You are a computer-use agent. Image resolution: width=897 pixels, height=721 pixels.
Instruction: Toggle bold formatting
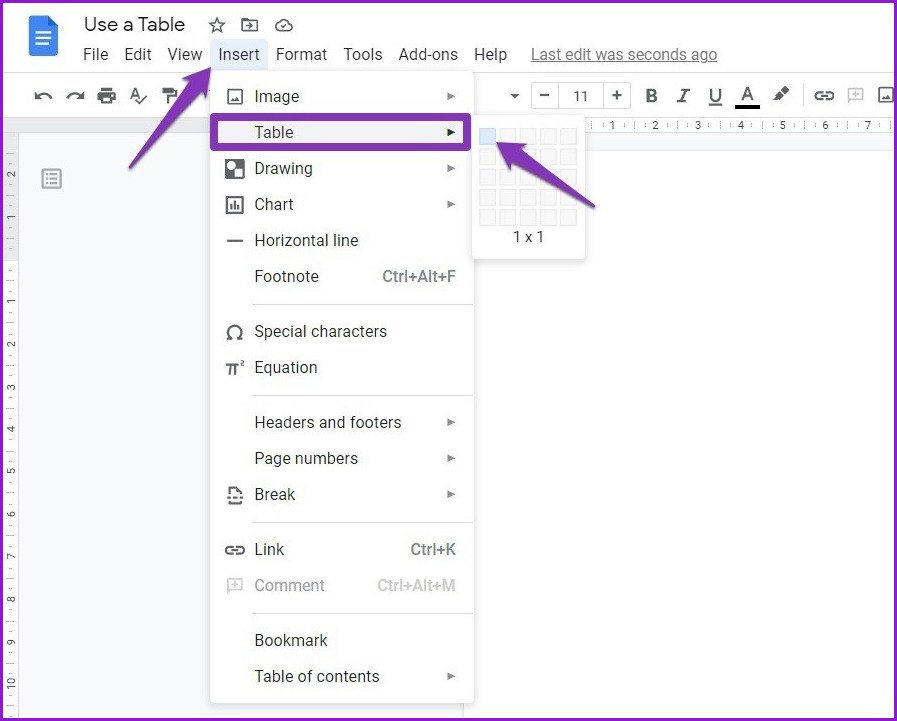click(x=651, y=96)
